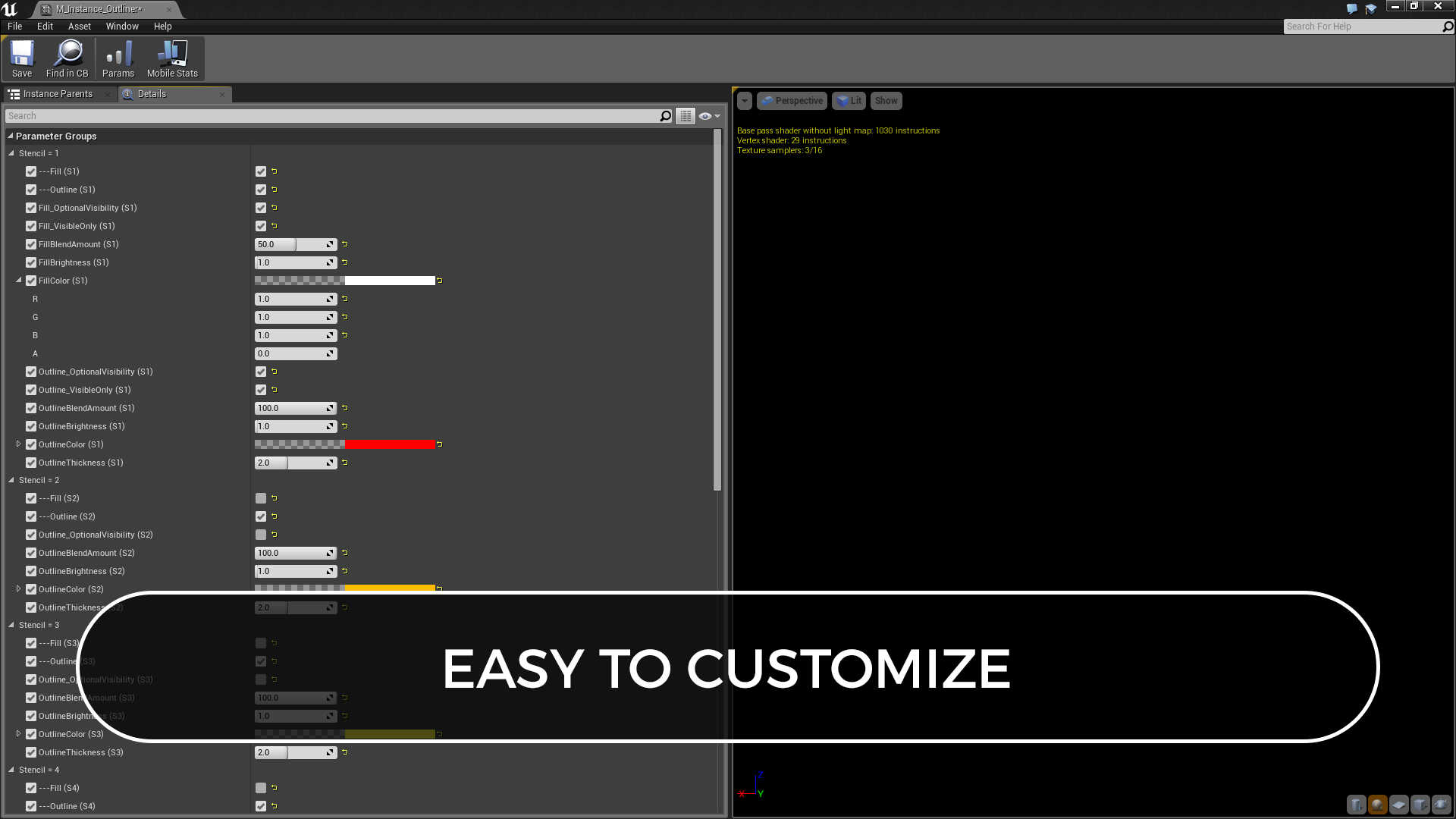Image resolution: width=1456 pixels, height=819 pixels.
Task: Open the Edit menu
Action: pos(45,27)
